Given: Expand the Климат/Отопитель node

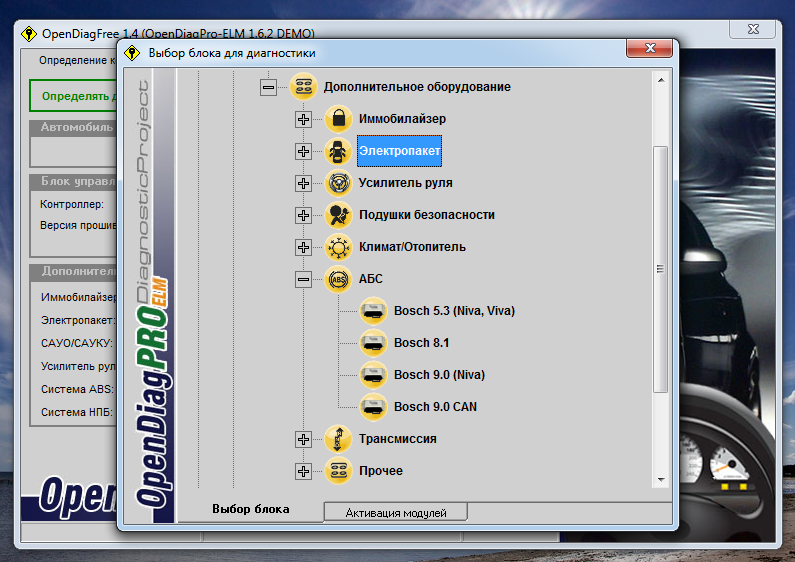Looking at the screenshot, I should click(303, 248).
